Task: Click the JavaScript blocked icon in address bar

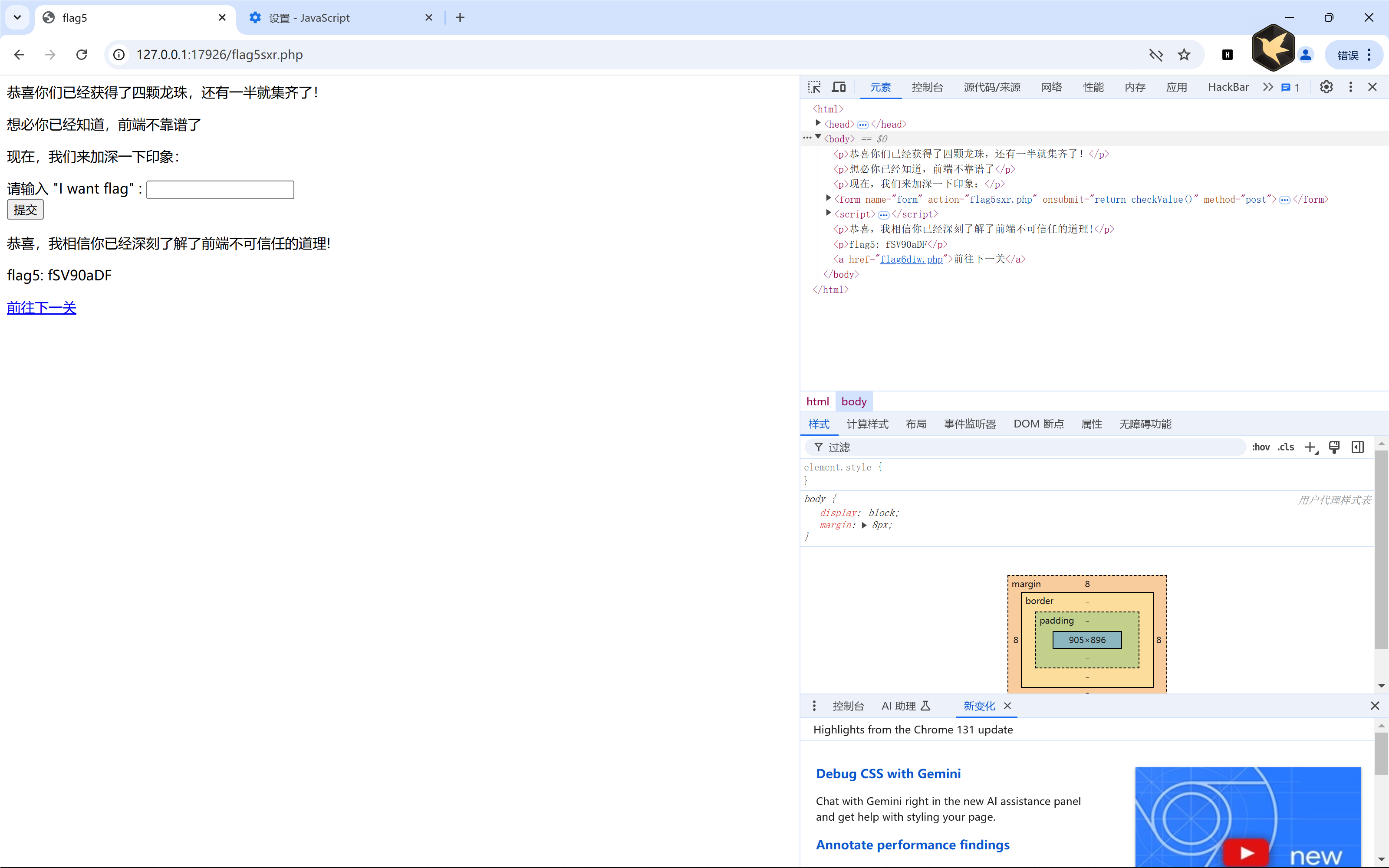Action: point(1156,55)
